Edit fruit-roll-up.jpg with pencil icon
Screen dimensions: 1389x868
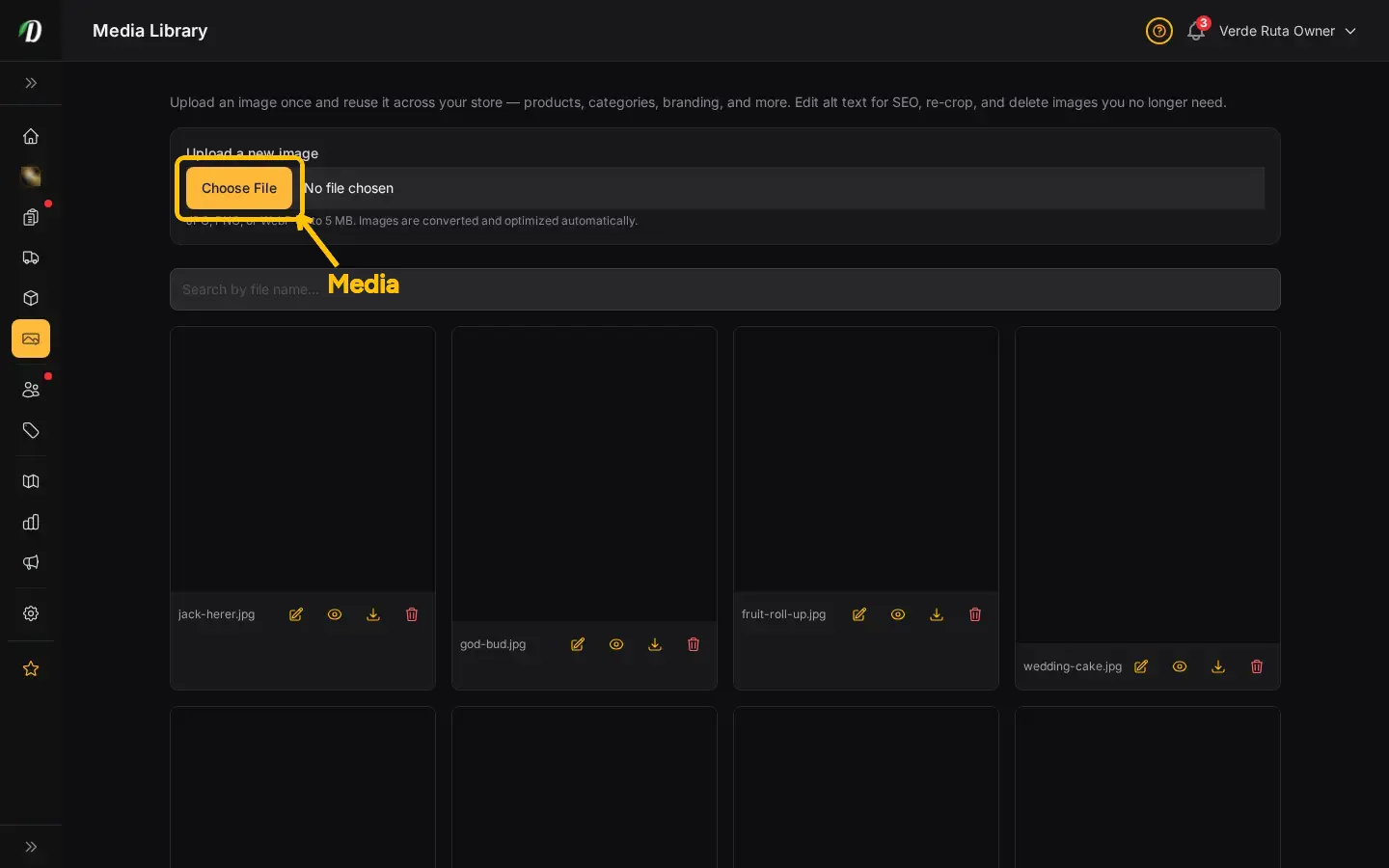click(859, 614)
